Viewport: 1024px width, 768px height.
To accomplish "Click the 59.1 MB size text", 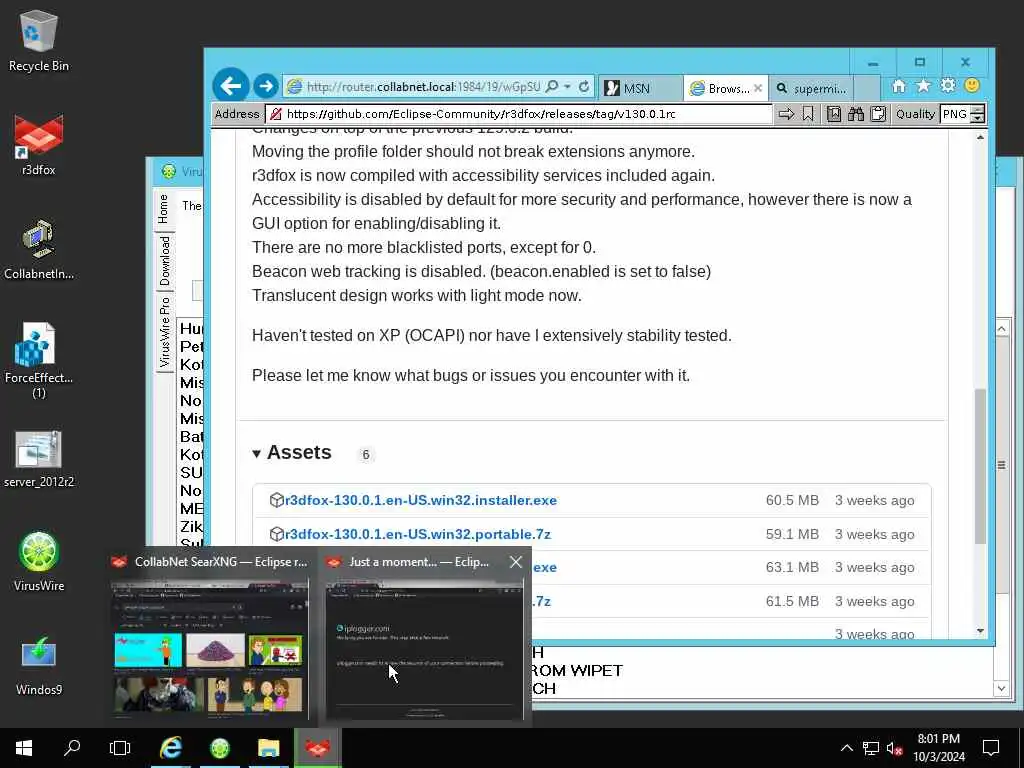I will [x=792, y=534].
